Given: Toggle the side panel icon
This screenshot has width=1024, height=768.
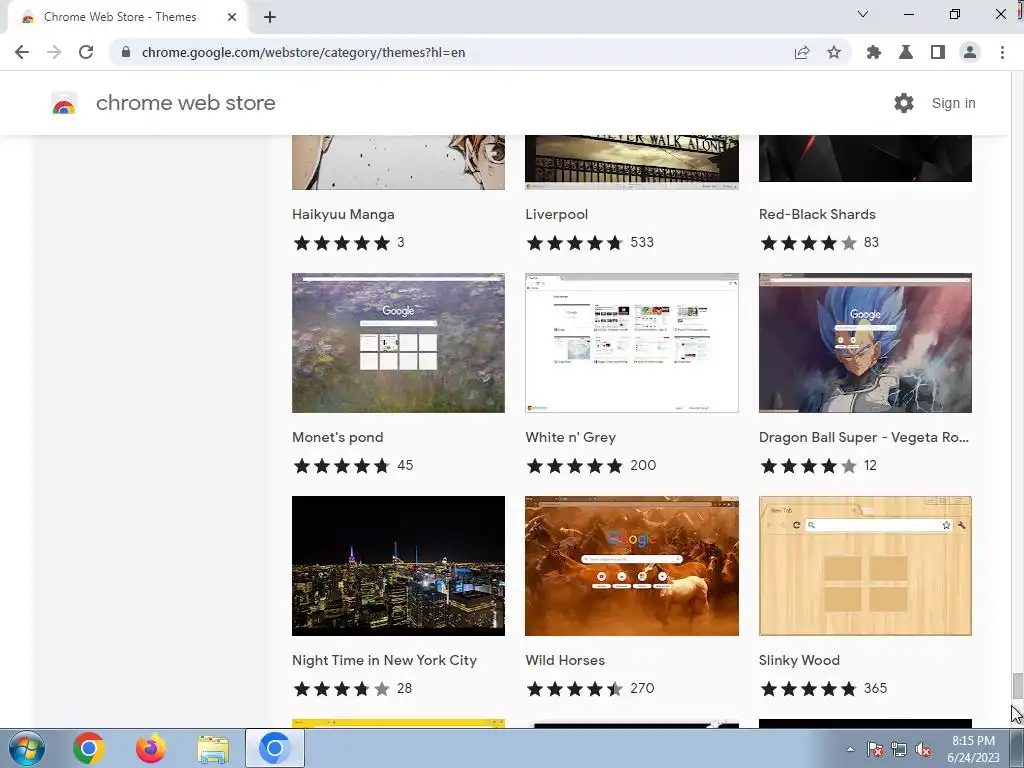Looking at the screenshot, I should (x=938, y=52).
